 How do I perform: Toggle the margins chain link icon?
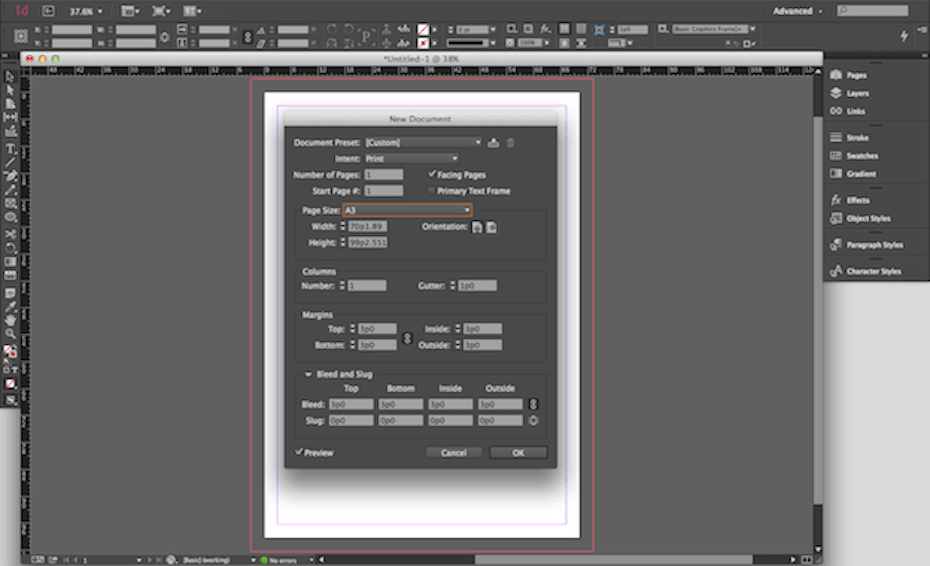407,337
